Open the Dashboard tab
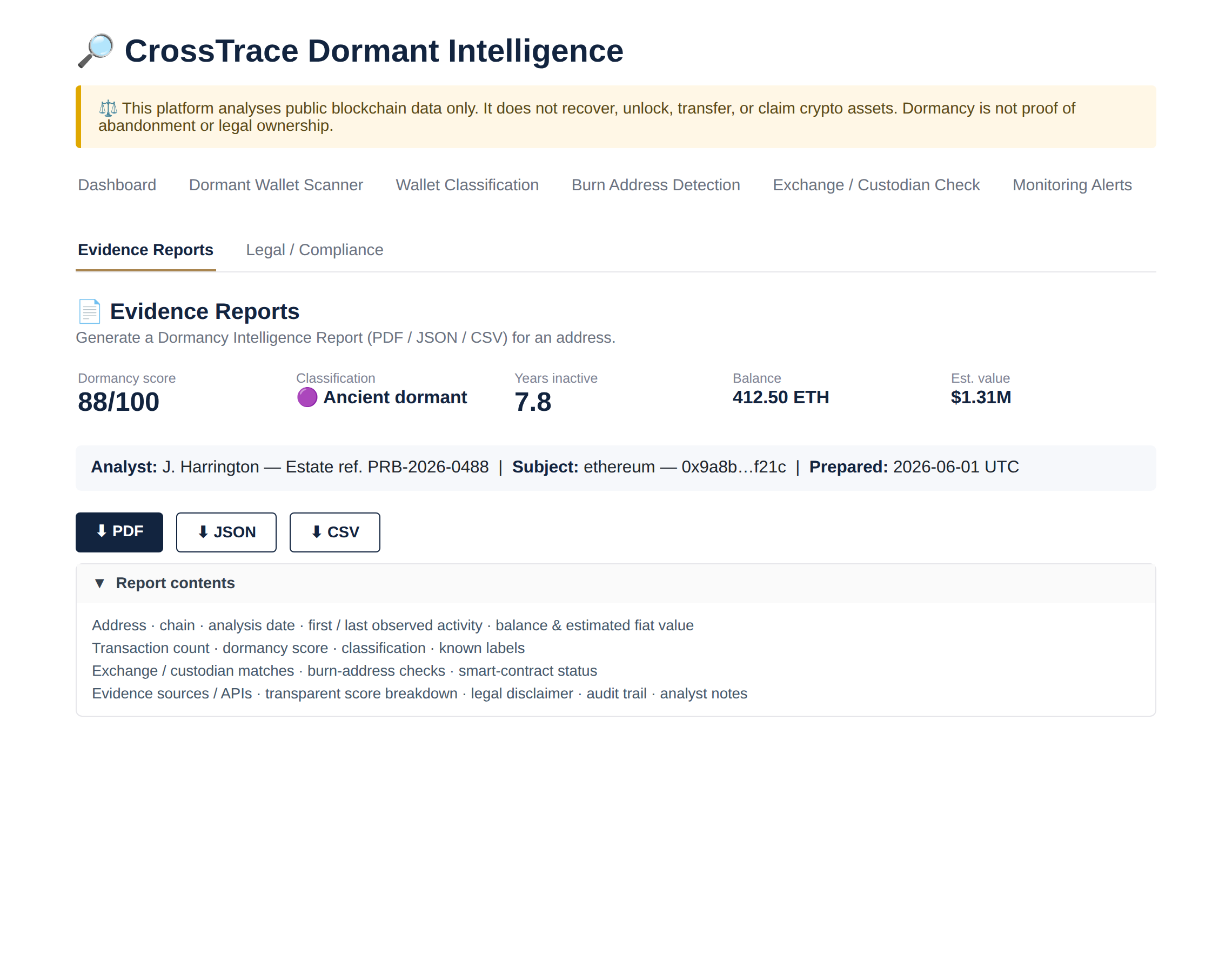 [x=117, y=185]
